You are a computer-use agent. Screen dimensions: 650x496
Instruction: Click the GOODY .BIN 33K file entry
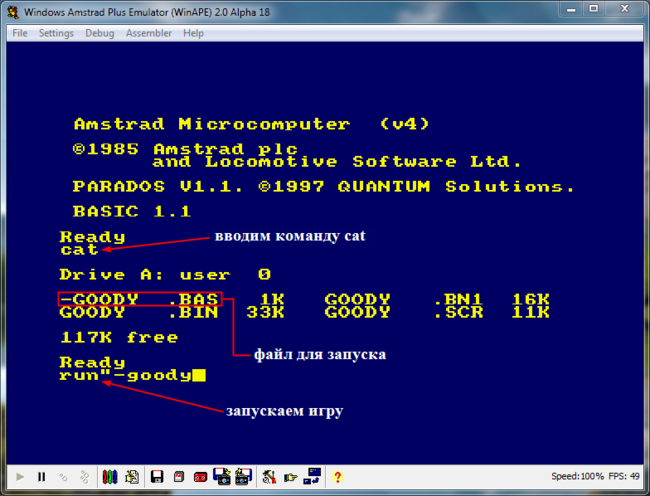pos(172,312)
